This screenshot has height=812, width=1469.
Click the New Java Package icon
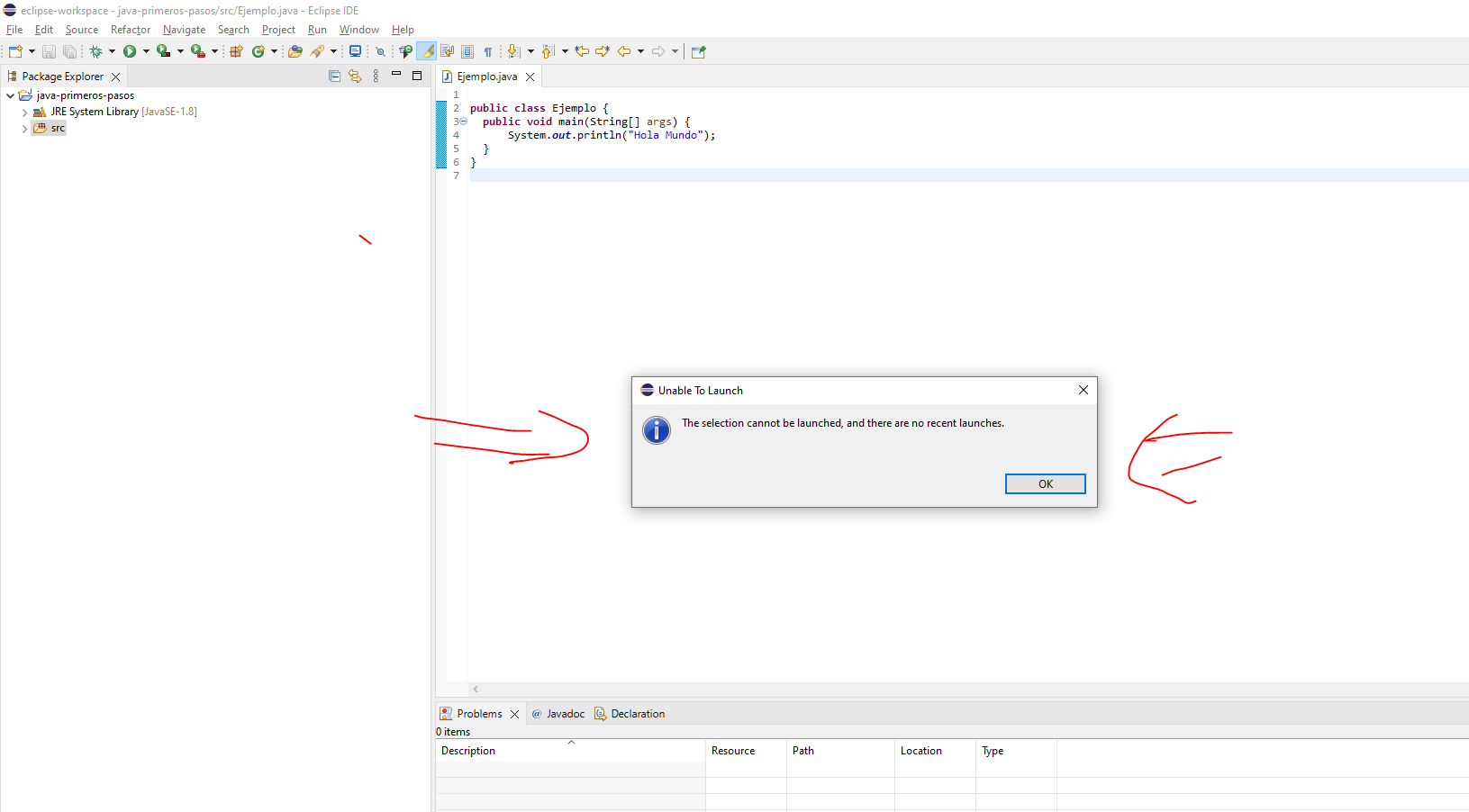click(x=236, y=51)
